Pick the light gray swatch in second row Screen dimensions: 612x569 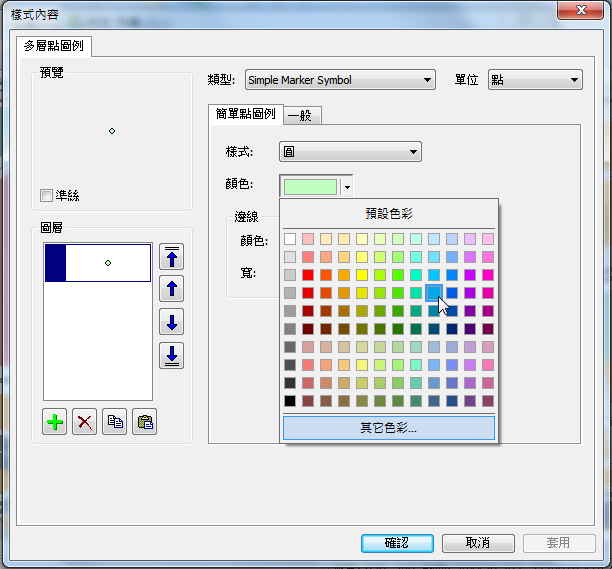coord(290,257)
